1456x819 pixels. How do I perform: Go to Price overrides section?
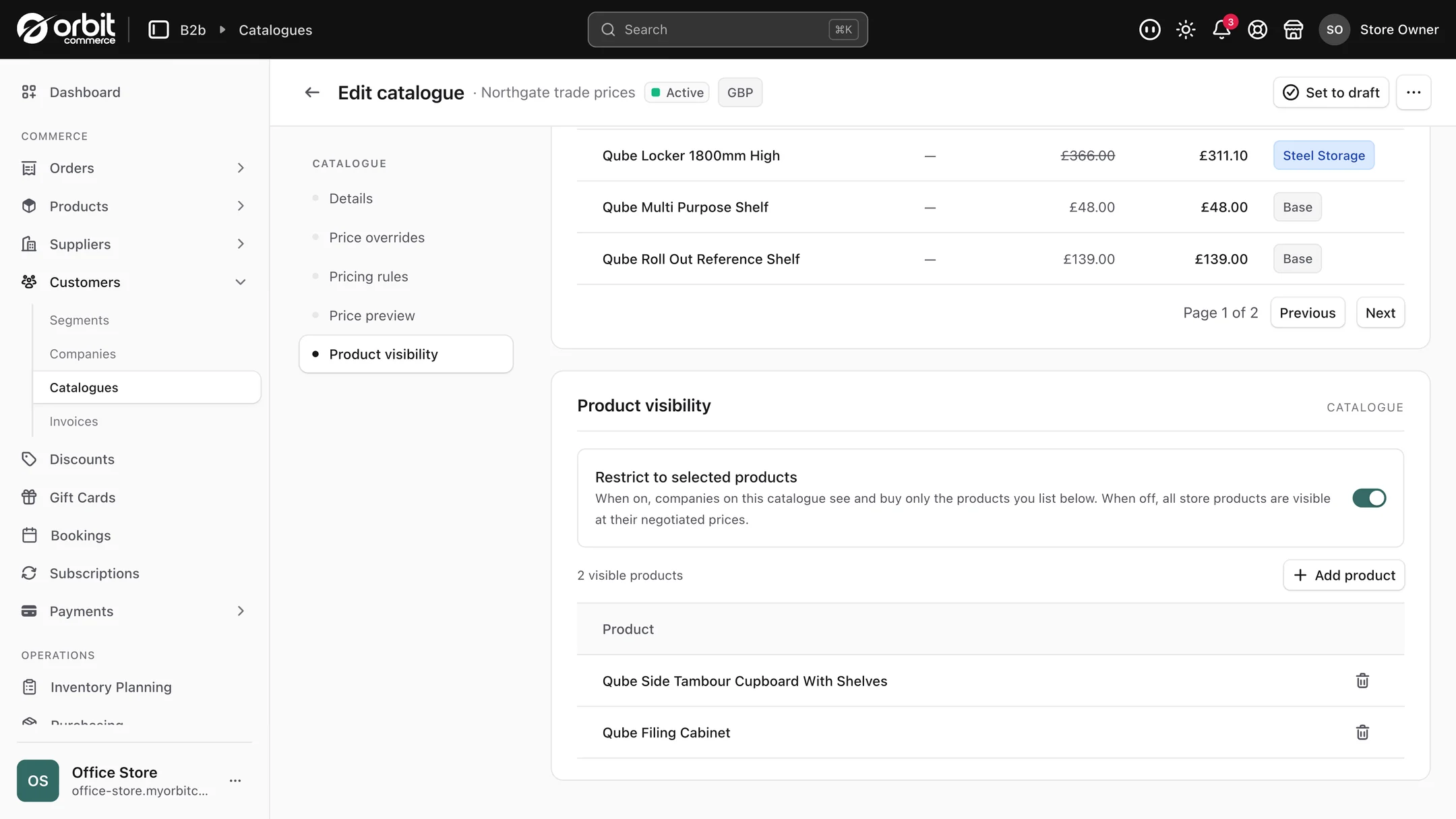[406, 237]
